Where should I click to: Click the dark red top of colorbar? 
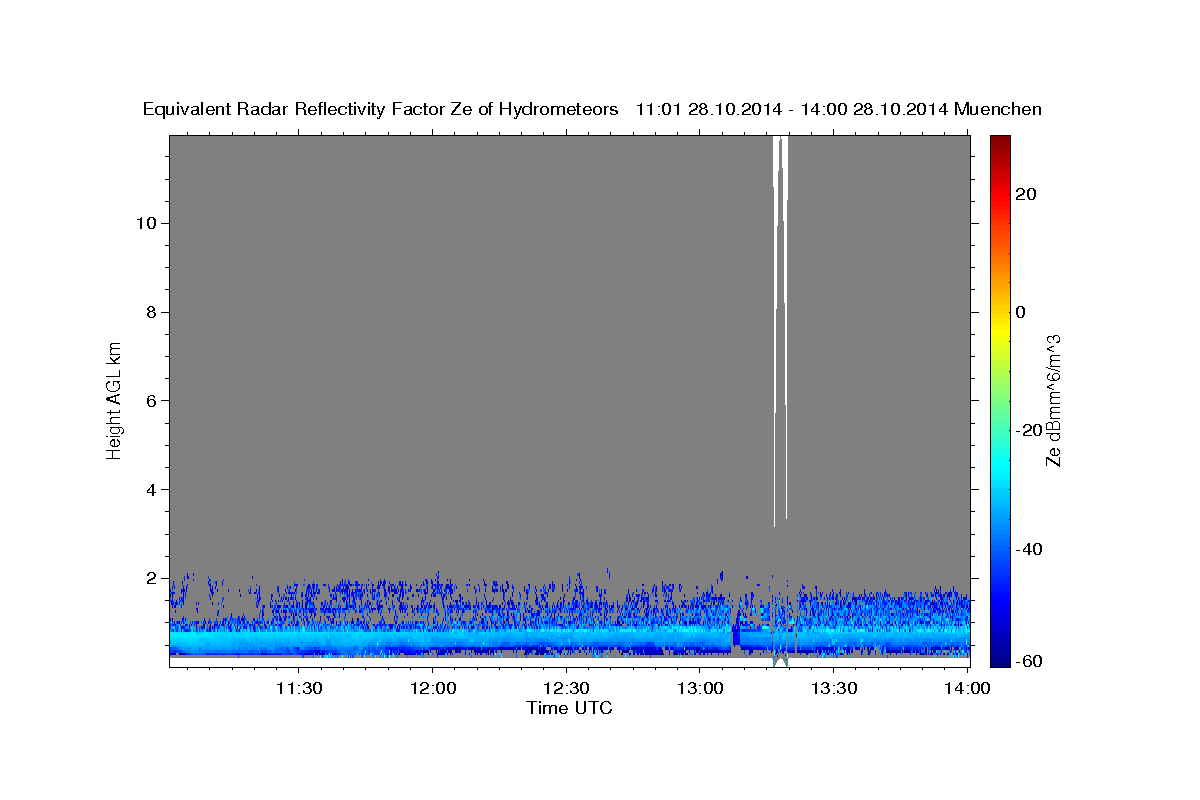pyautogui.click(x=1001, y=141)
